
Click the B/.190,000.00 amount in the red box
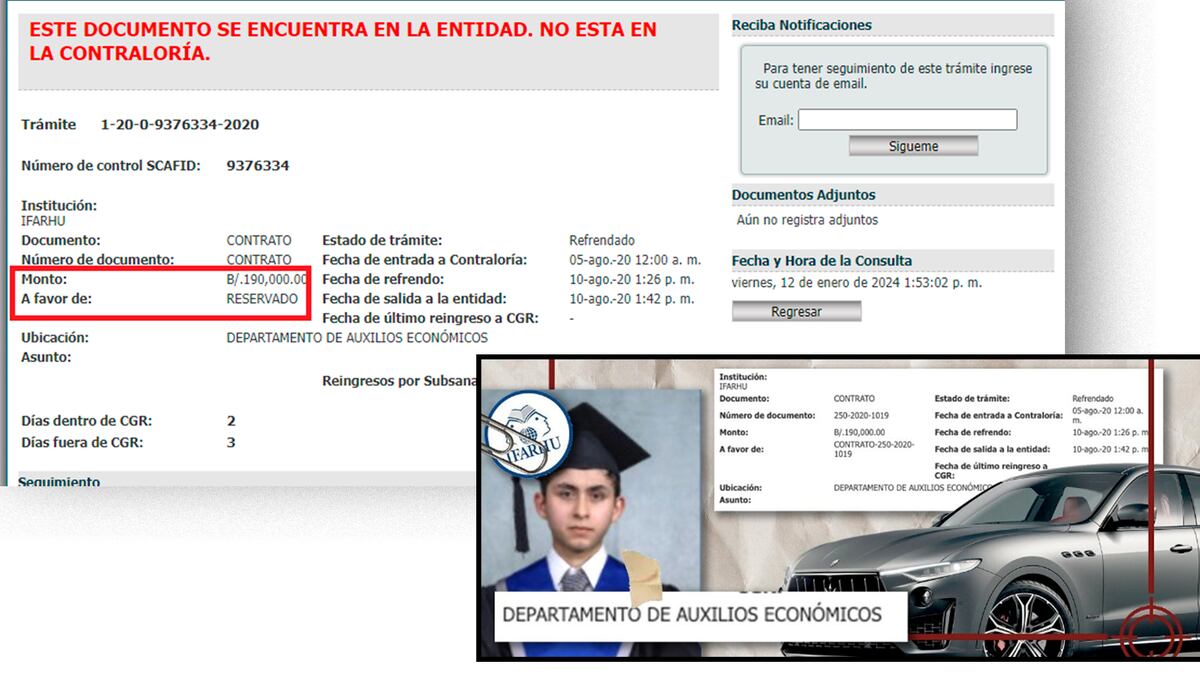(x=266, y=279)
